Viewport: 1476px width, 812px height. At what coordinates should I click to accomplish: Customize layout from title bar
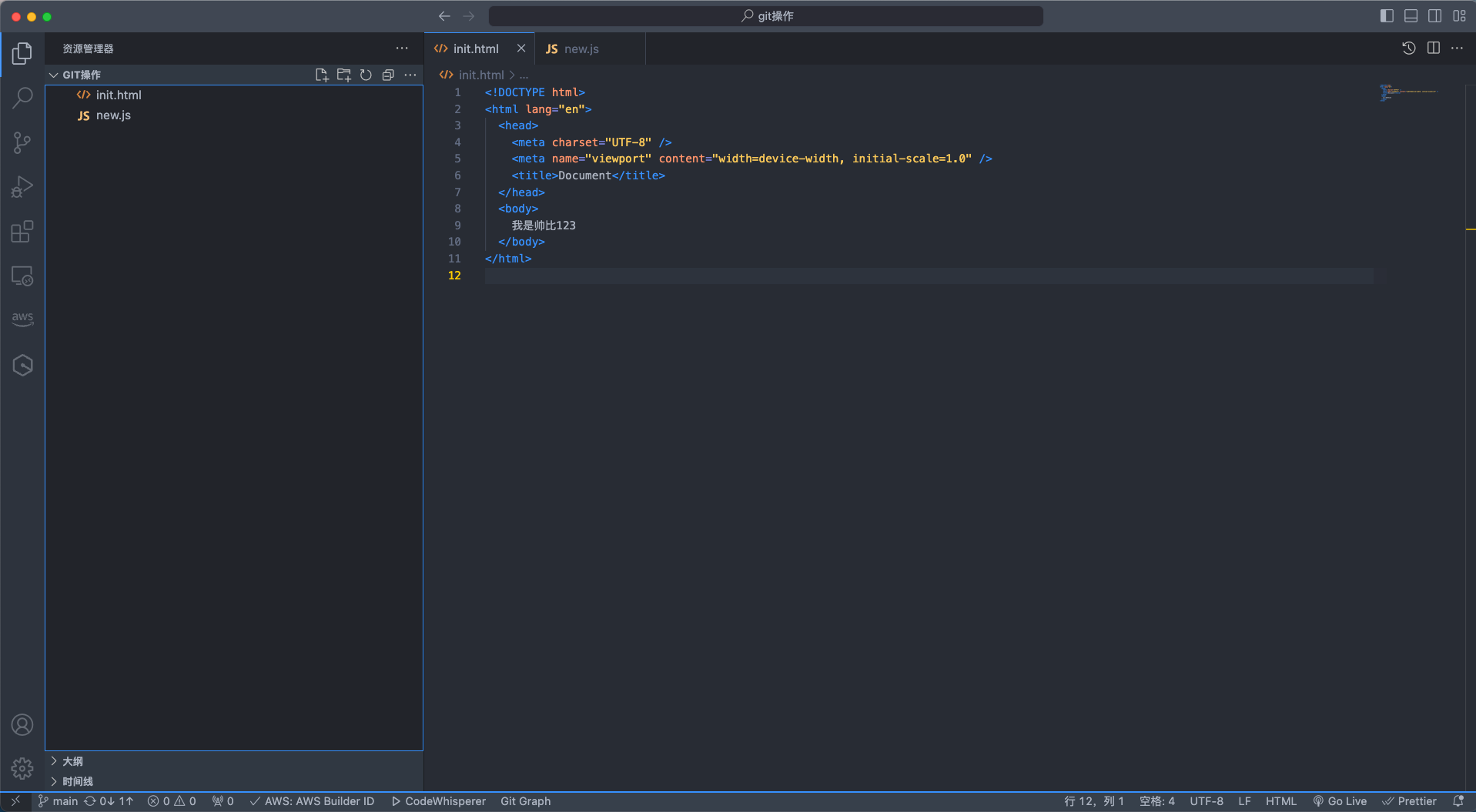1460,16
